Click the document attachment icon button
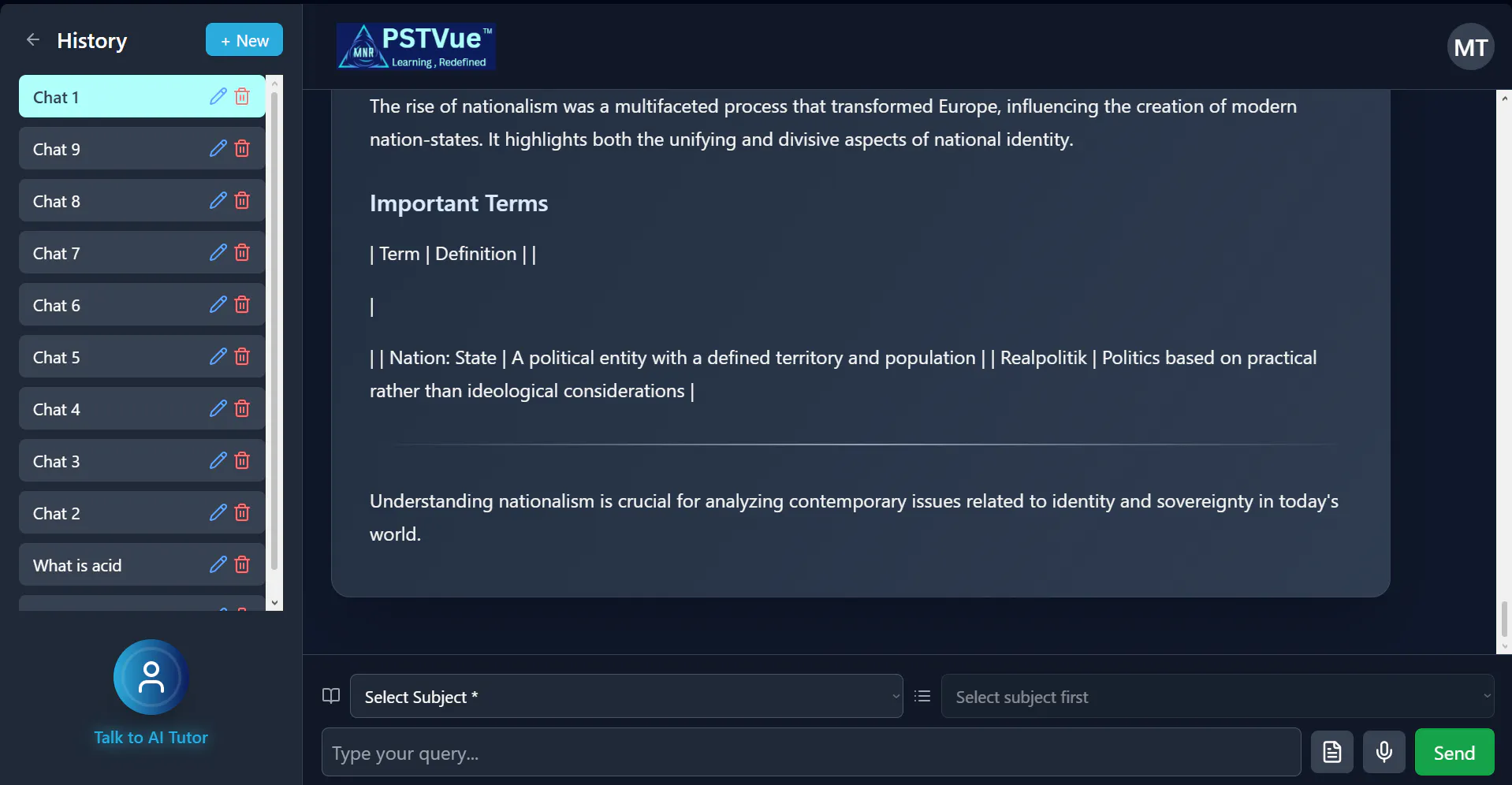1512x785 pixels. point(1332,752)
